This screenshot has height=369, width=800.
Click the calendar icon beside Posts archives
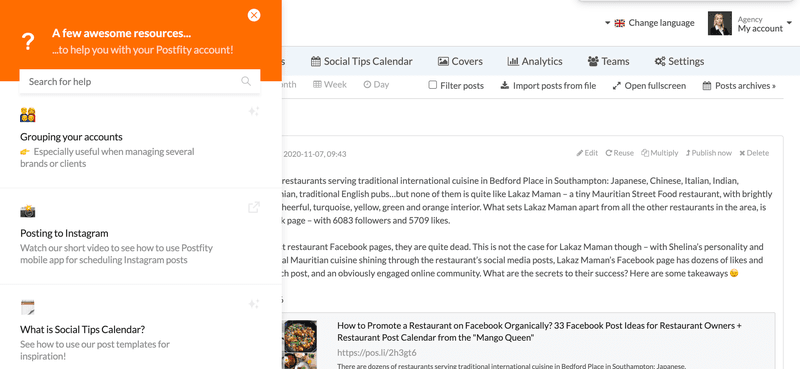point(707,86)
